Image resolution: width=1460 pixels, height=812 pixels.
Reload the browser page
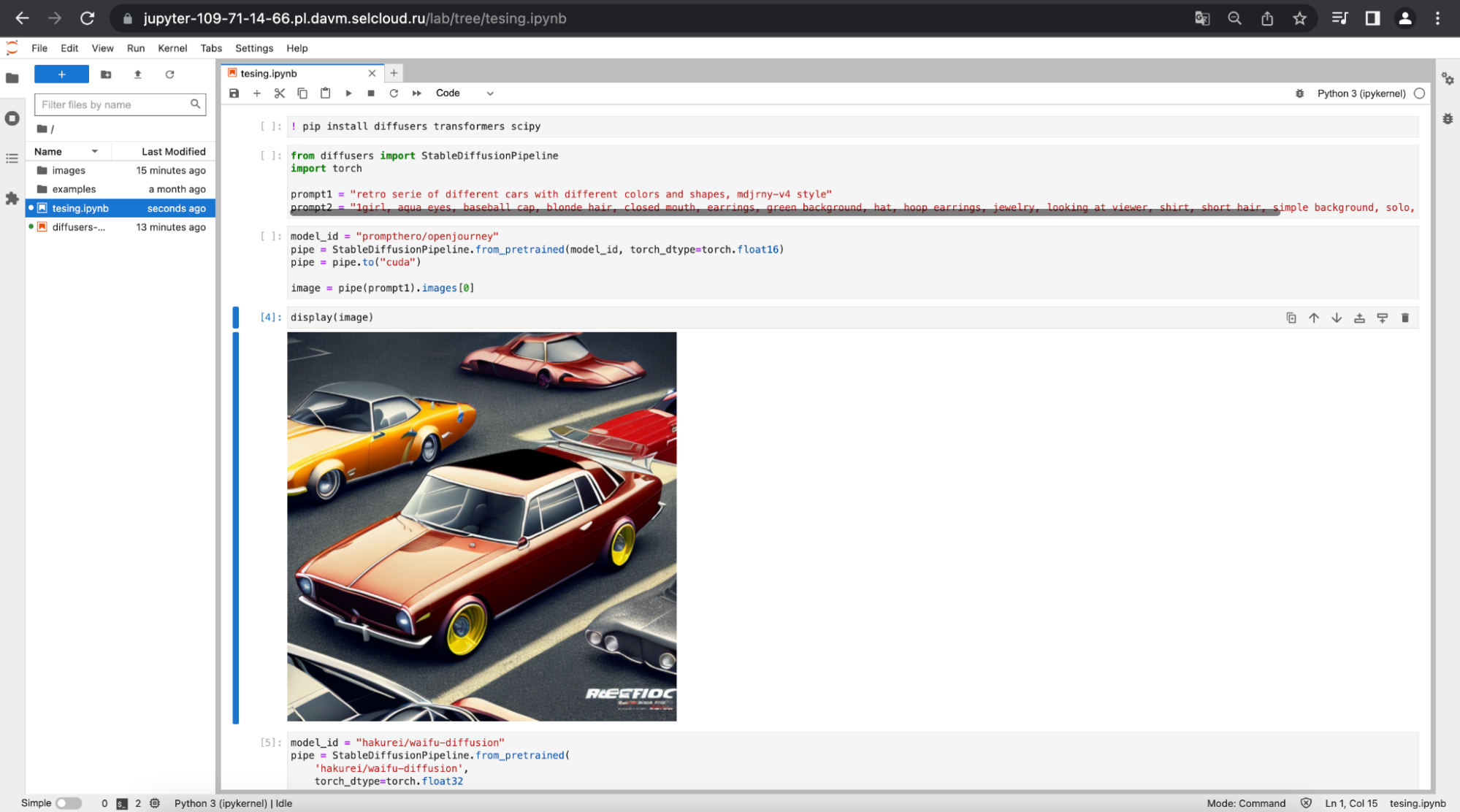87,18
